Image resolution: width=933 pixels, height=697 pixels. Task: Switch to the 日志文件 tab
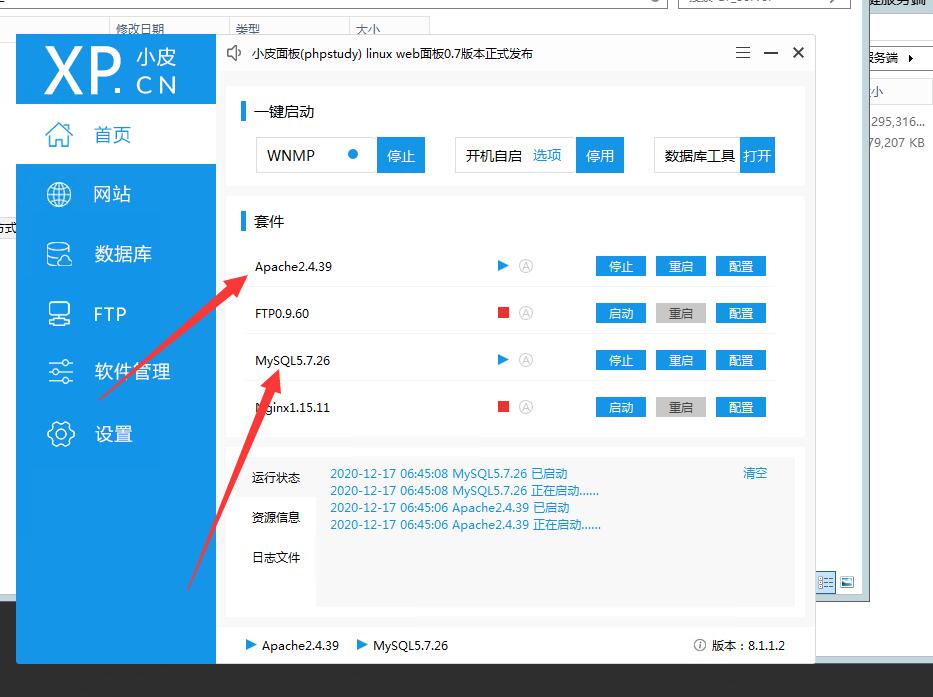[276, 557]
